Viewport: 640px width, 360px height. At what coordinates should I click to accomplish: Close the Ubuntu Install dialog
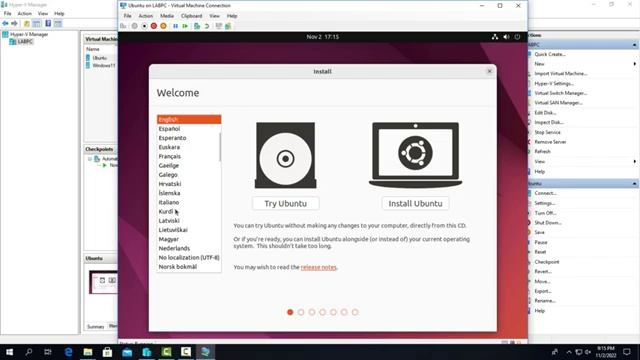pyautogui.click(x=489, y=71)
